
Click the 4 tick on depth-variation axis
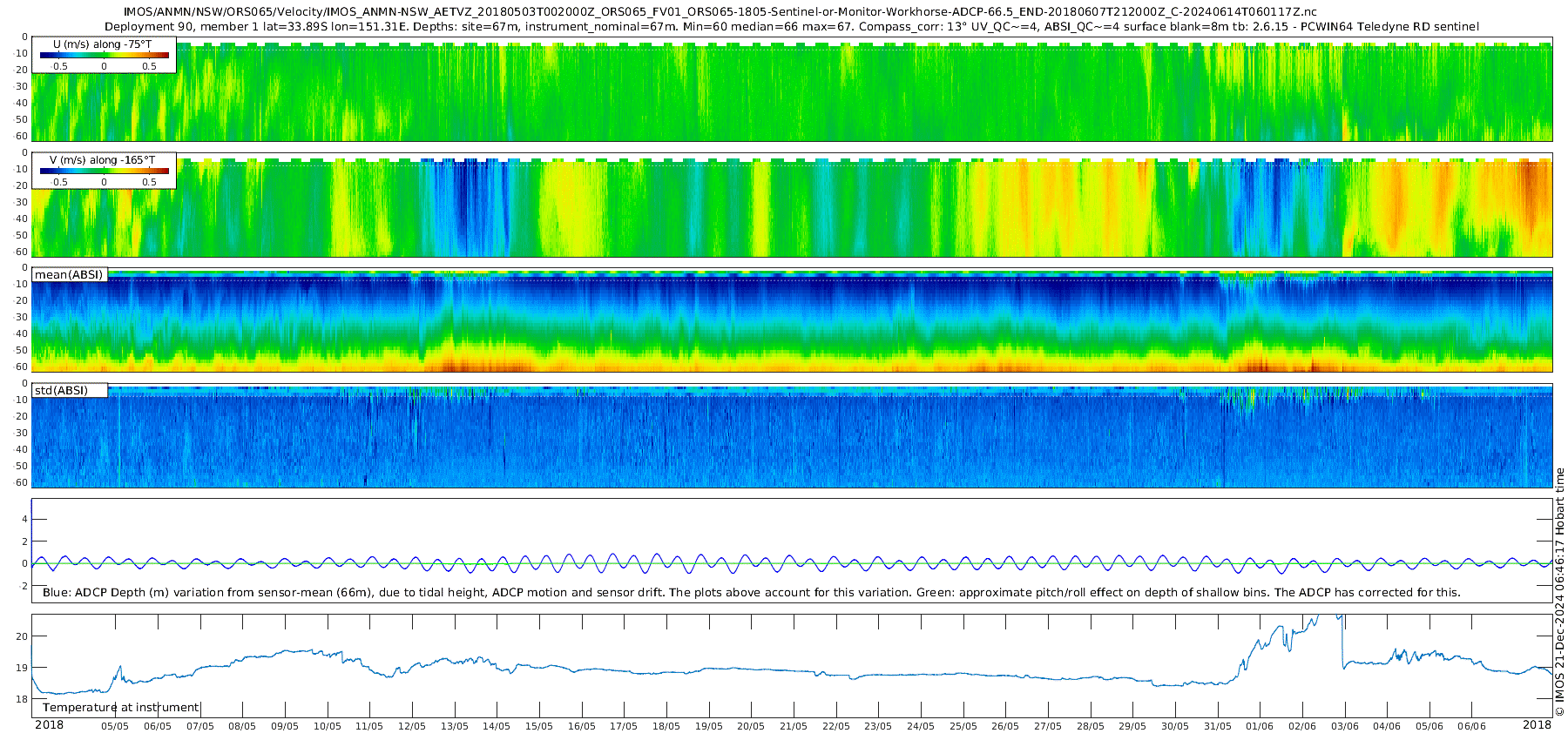pyautogui.click(x=25, y=520)
